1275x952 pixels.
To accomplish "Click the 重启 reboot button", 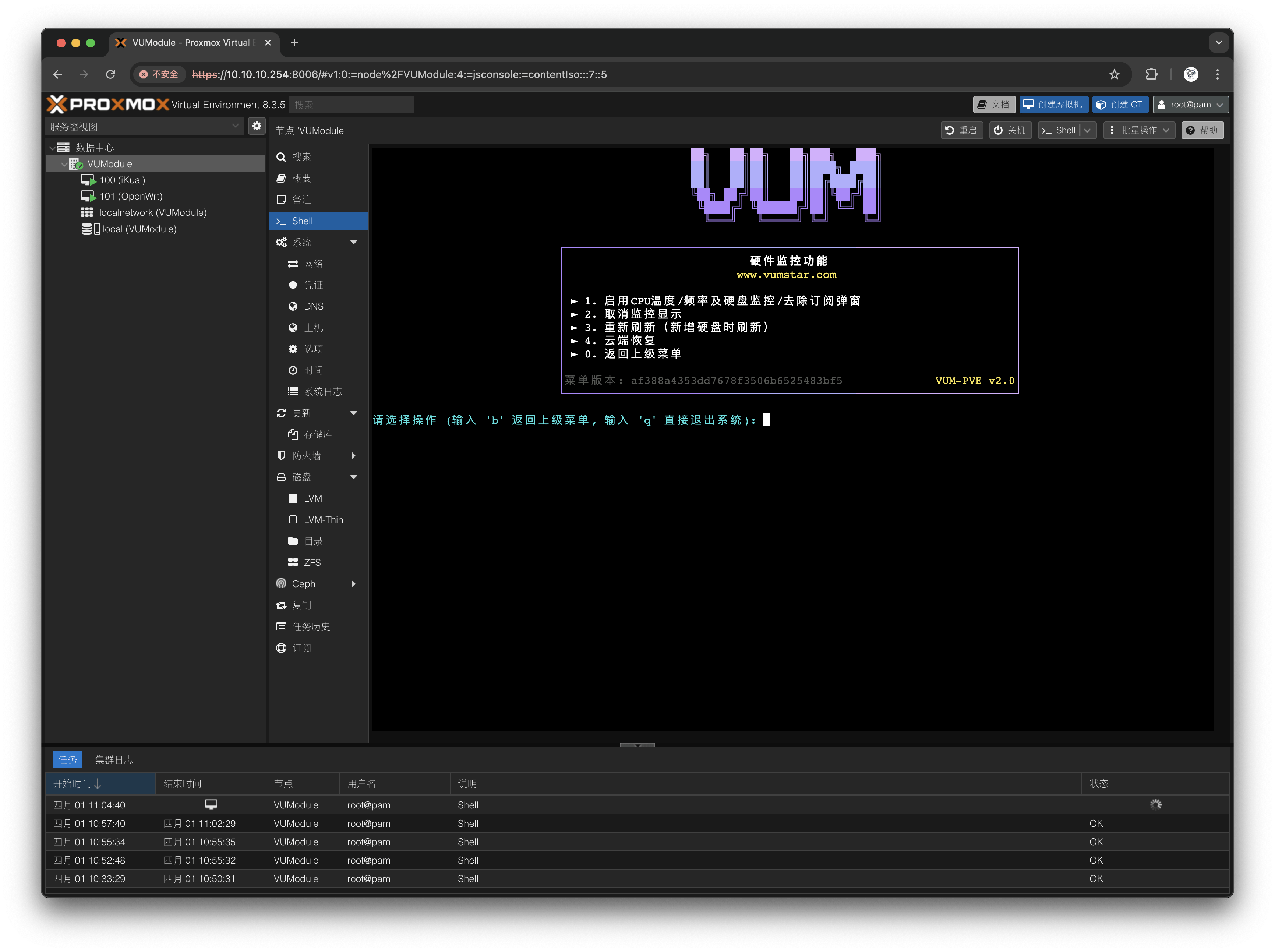I will coord(961,130).
